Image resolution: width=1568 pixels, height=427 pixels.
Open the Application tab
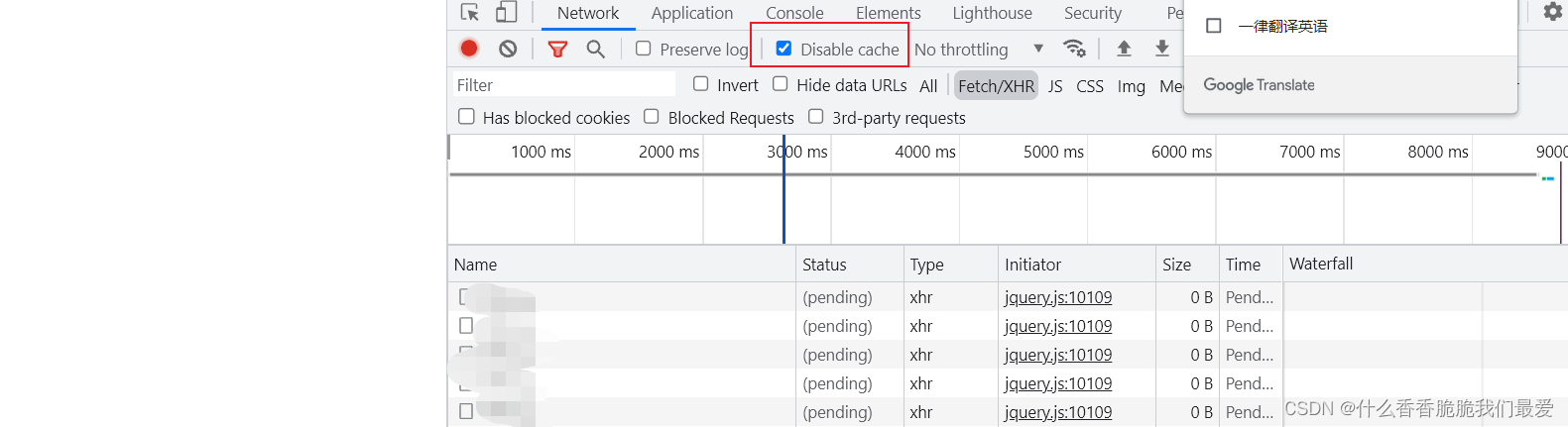(692, 13)
